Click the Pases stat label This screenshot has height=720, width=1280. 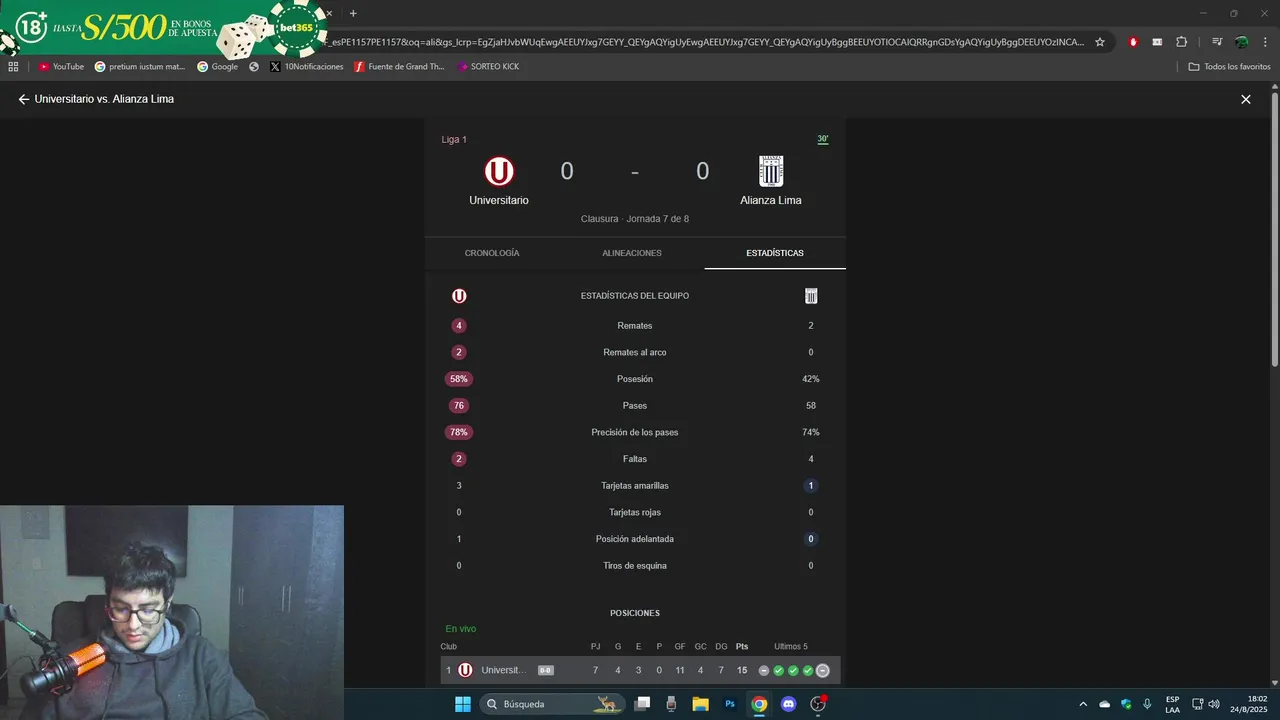click(635, 406)
